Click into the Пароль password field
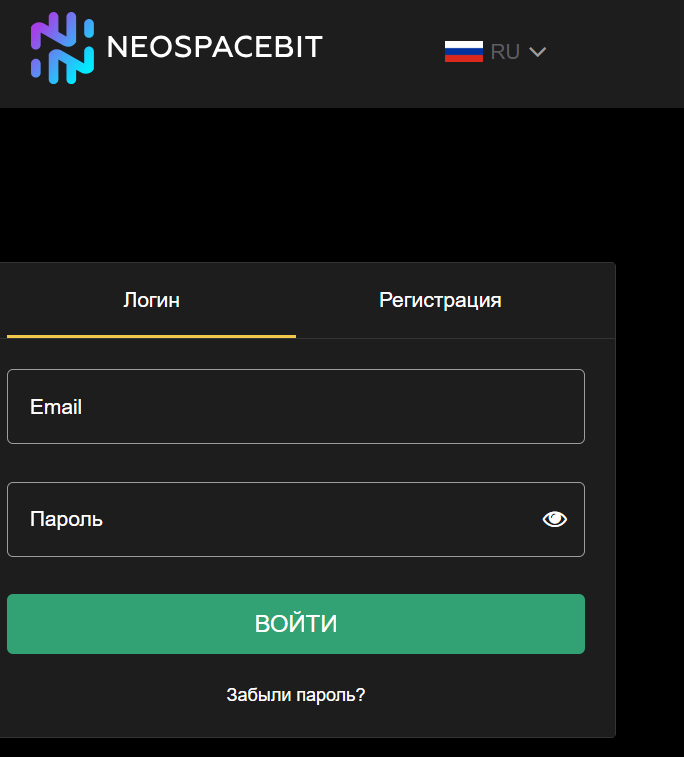Screen dimensions: 684x757 click(x=270, y=519)
